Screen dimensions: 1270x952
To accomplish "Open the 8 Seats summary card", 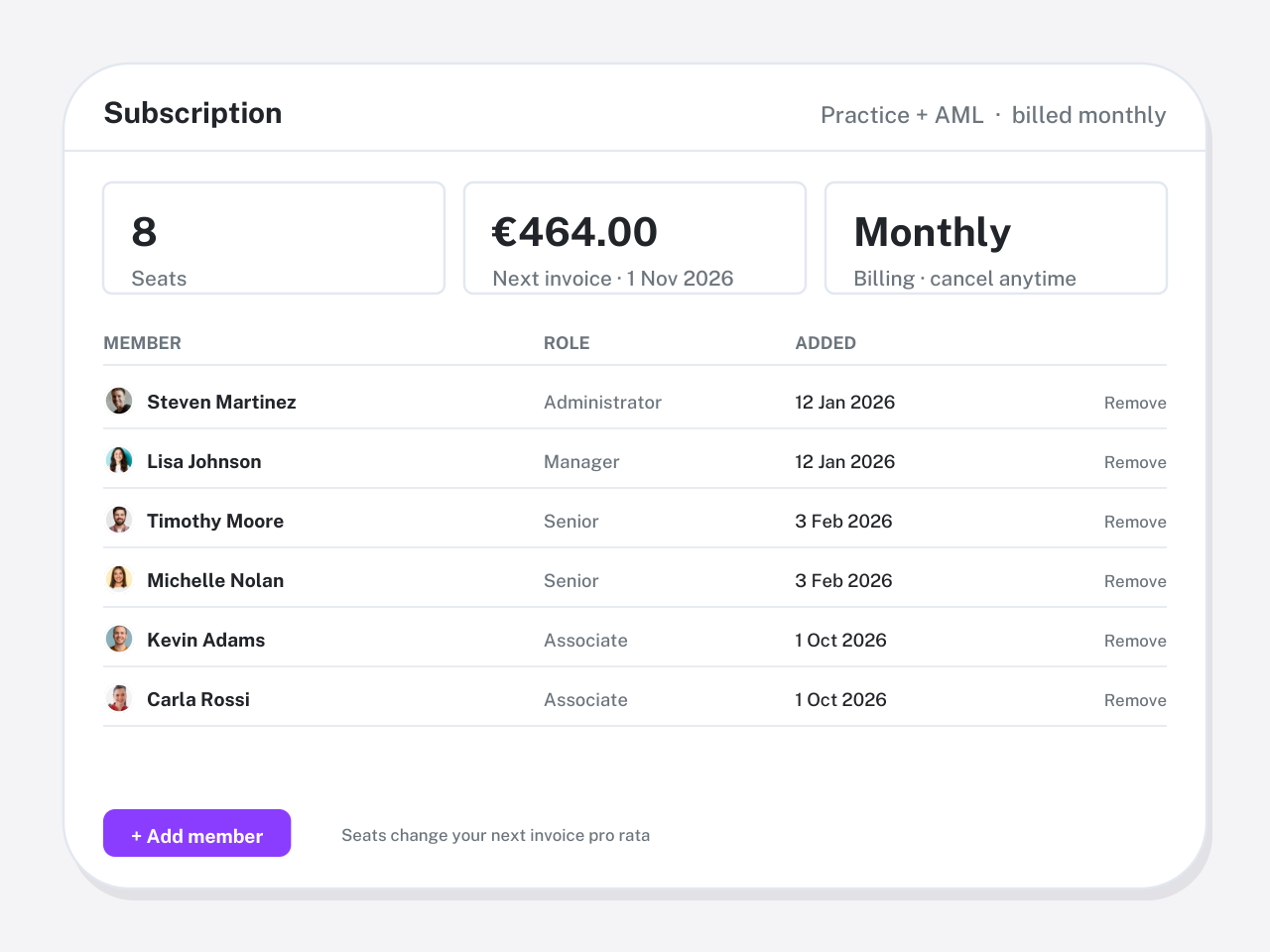I will pos(274,238).
